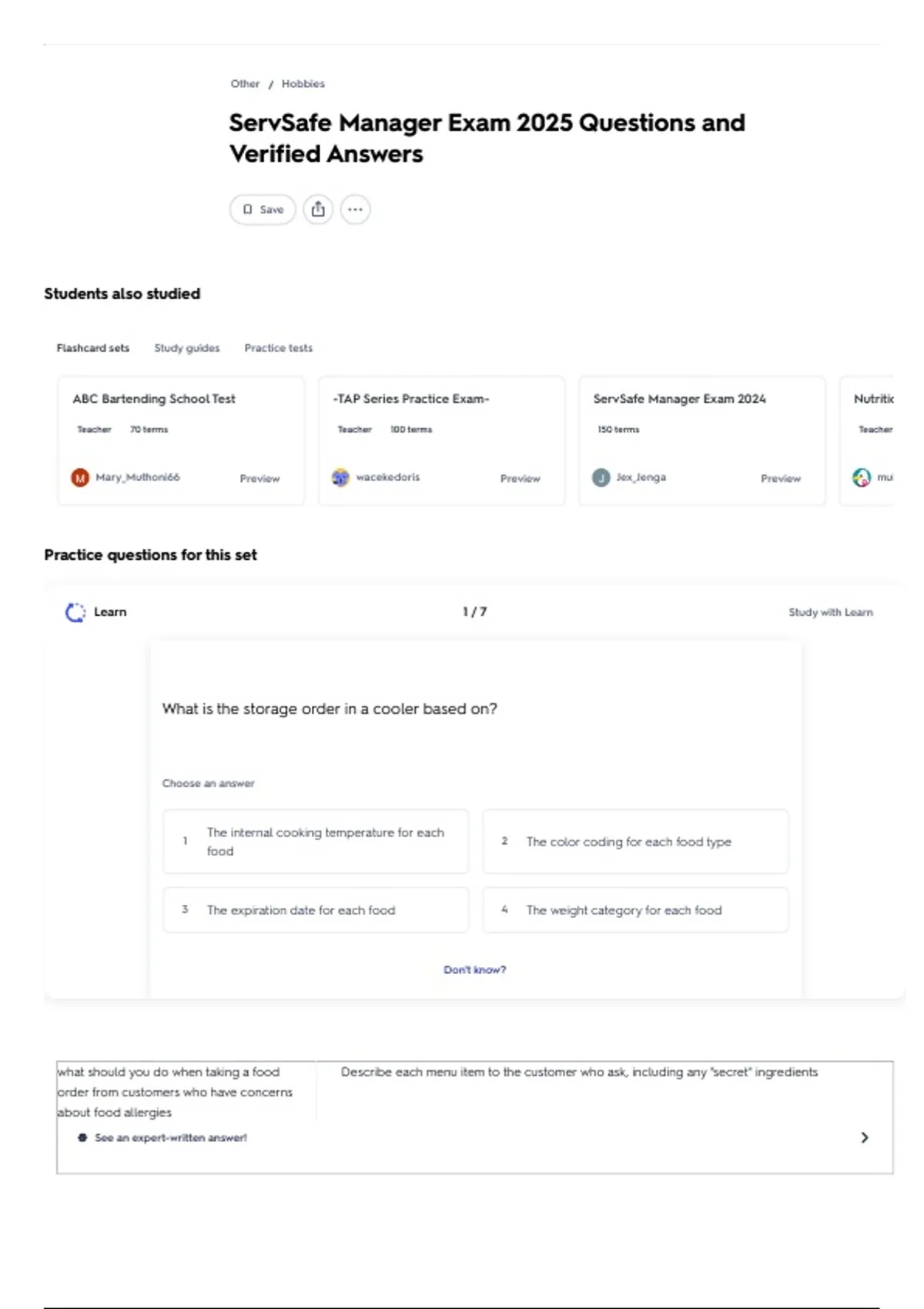Preview the ServSafe Manager Exam 2024 set
This screenshot has height=1309, width=924.
[781, 479]
